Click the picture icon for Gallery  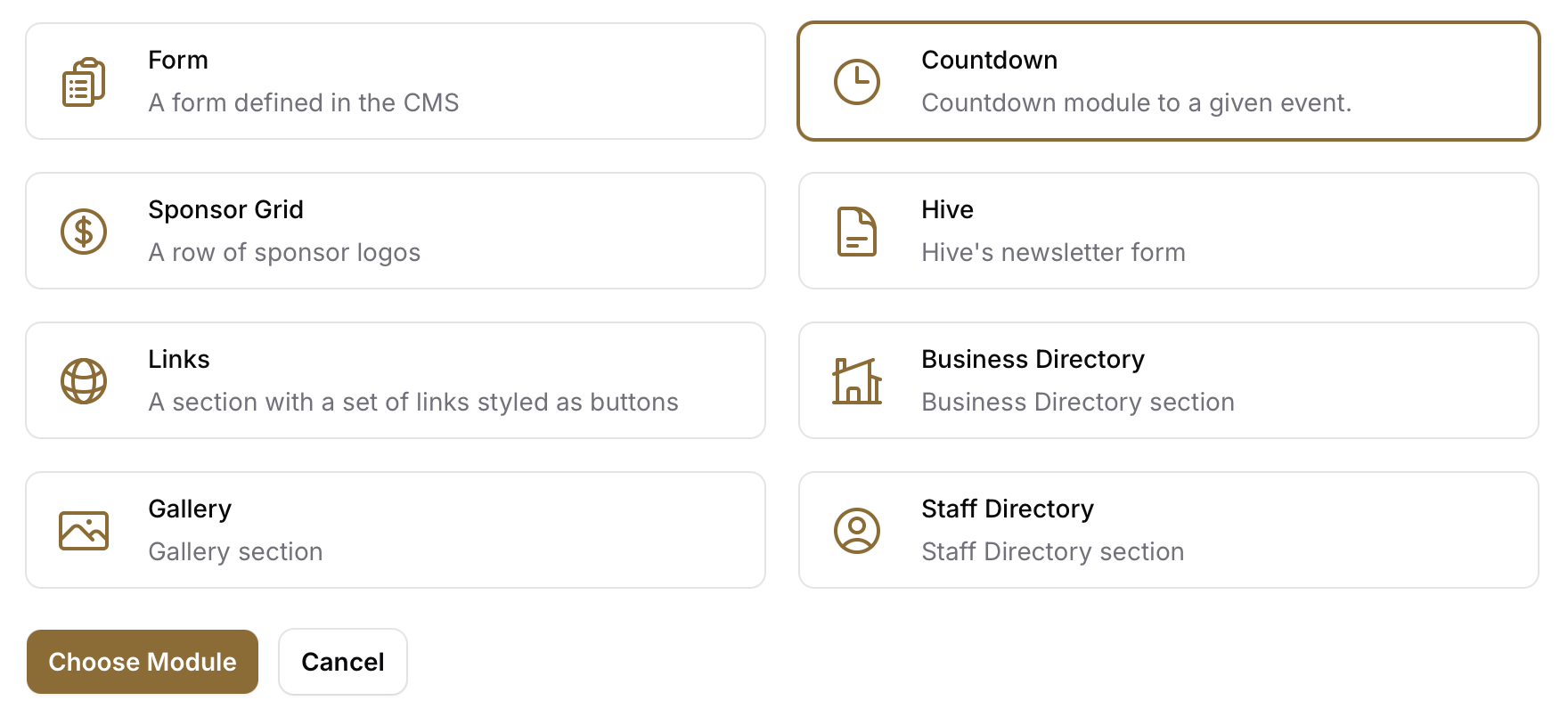84,531
